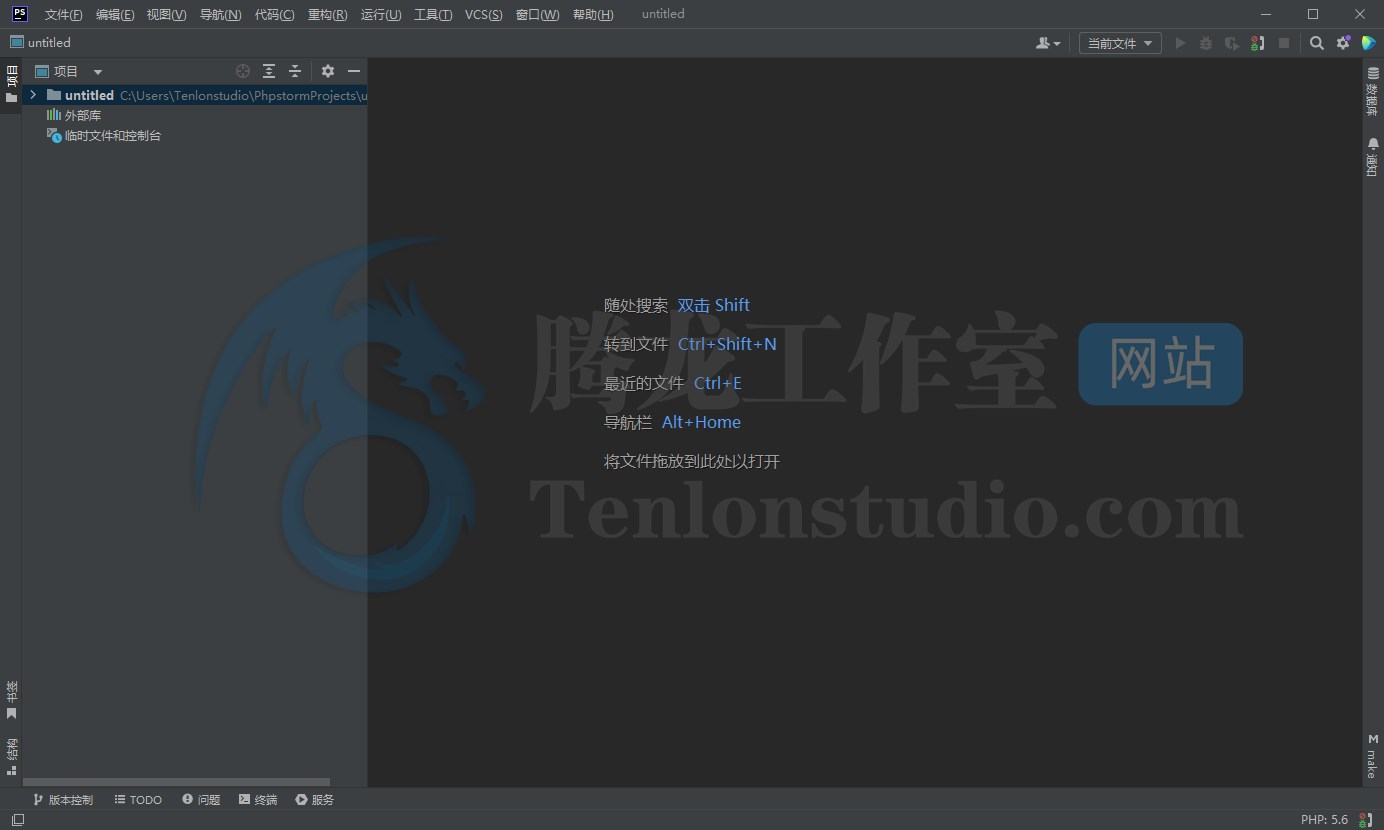The height and width of the screenshot is (830, 1384).
Task: Click the untitled breadcrumb in navigation bar
Action: [40, 43]
